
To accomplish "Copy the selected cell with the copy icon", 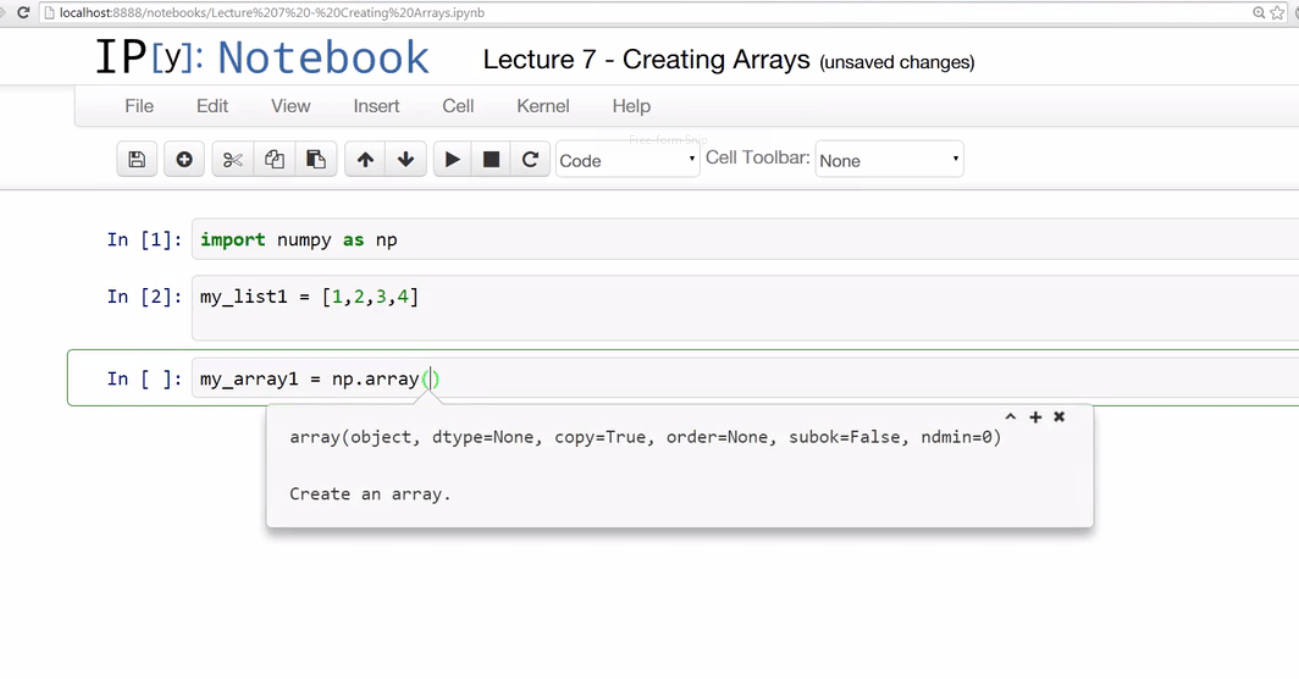I will (275, 159).
